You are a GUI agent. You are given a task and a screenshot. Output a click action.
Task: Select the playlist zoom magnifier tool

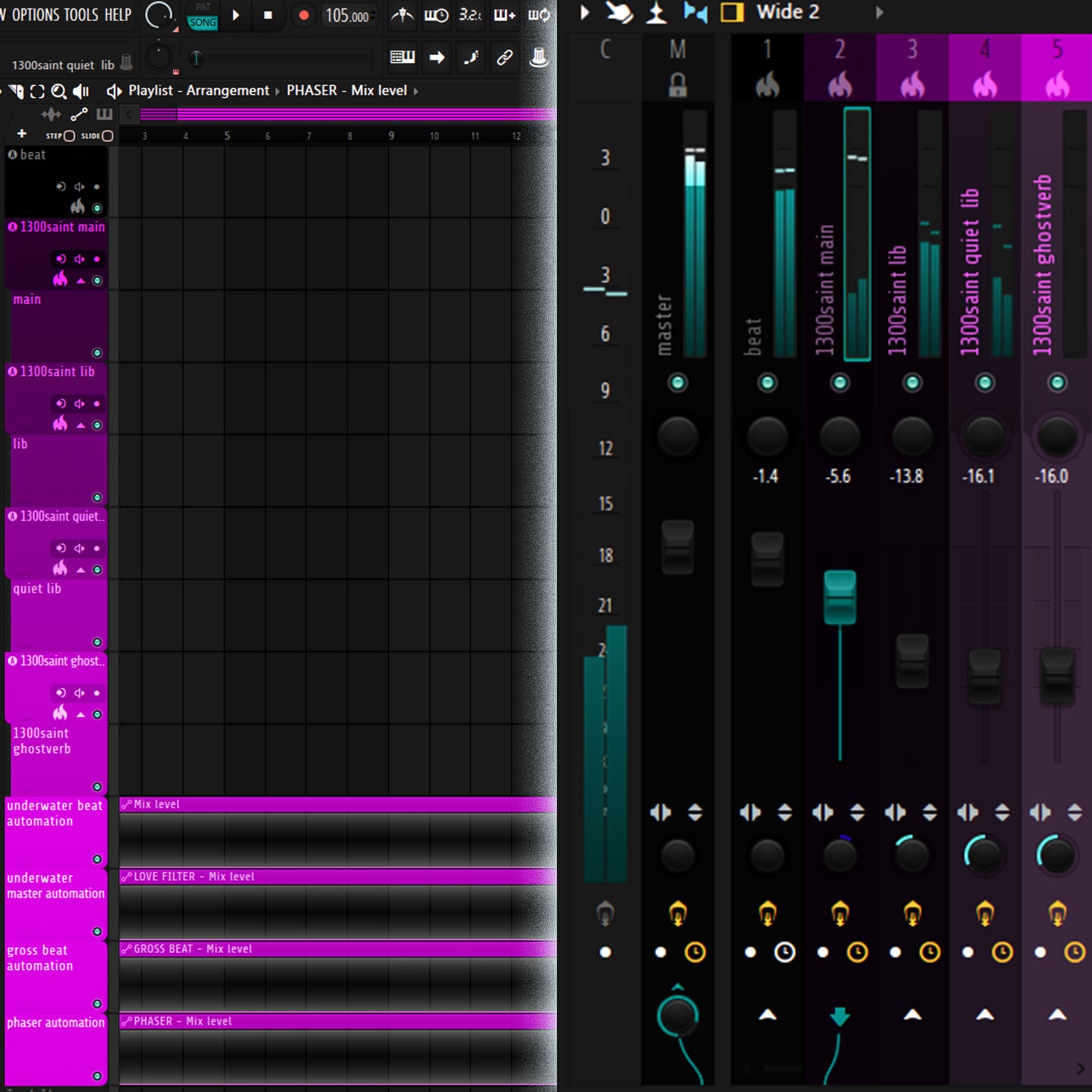pyautogui.click(x=58, y=91)
